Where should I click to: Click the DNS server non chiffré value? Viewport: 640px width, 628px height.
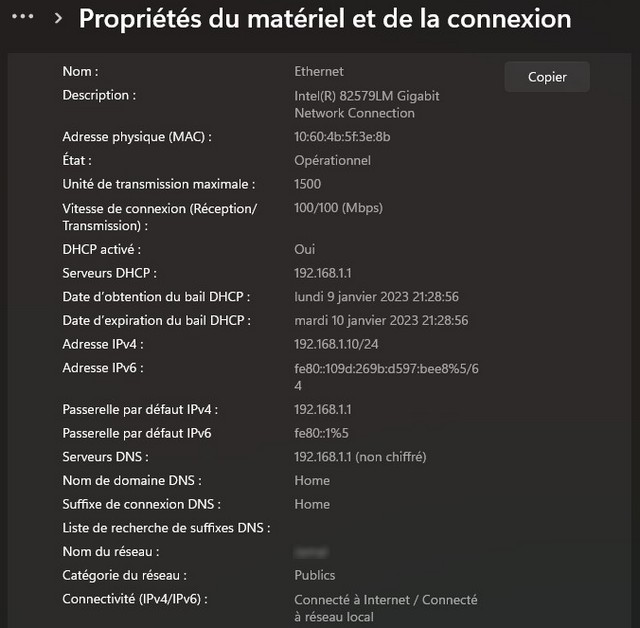[360, 457]
